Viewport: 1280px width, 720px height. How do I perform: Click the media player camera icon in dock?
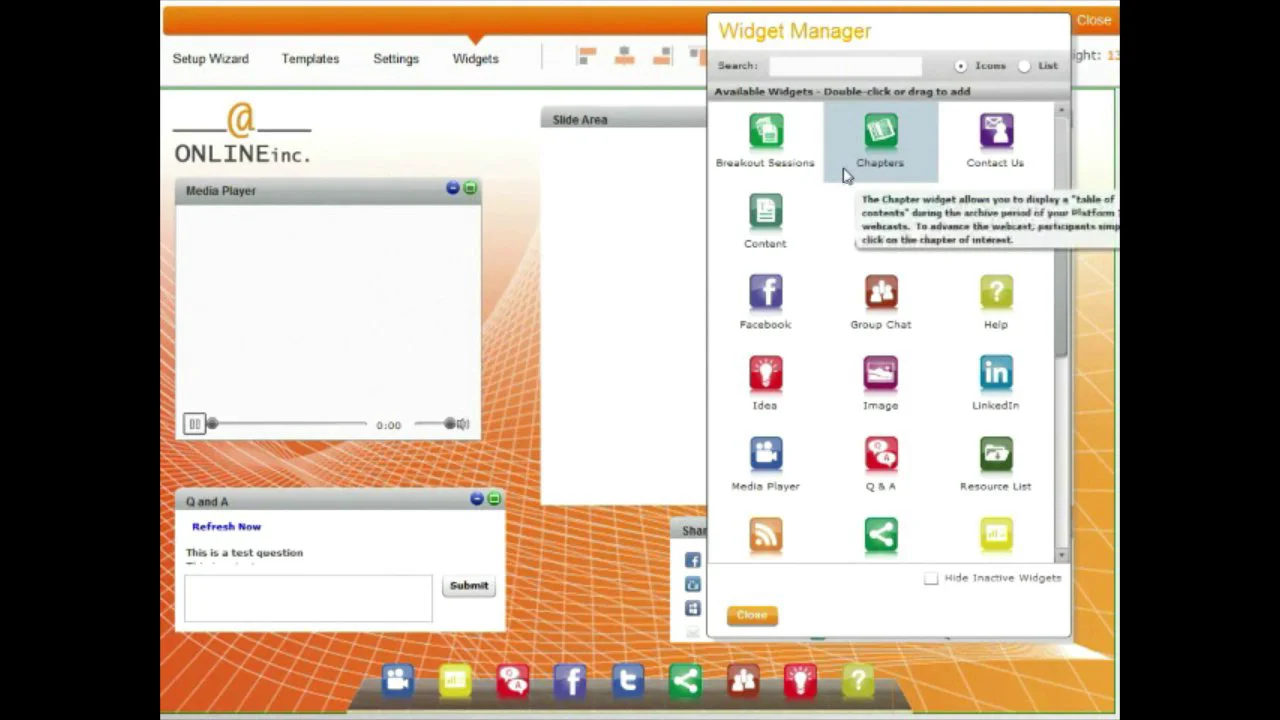point(397,681)
